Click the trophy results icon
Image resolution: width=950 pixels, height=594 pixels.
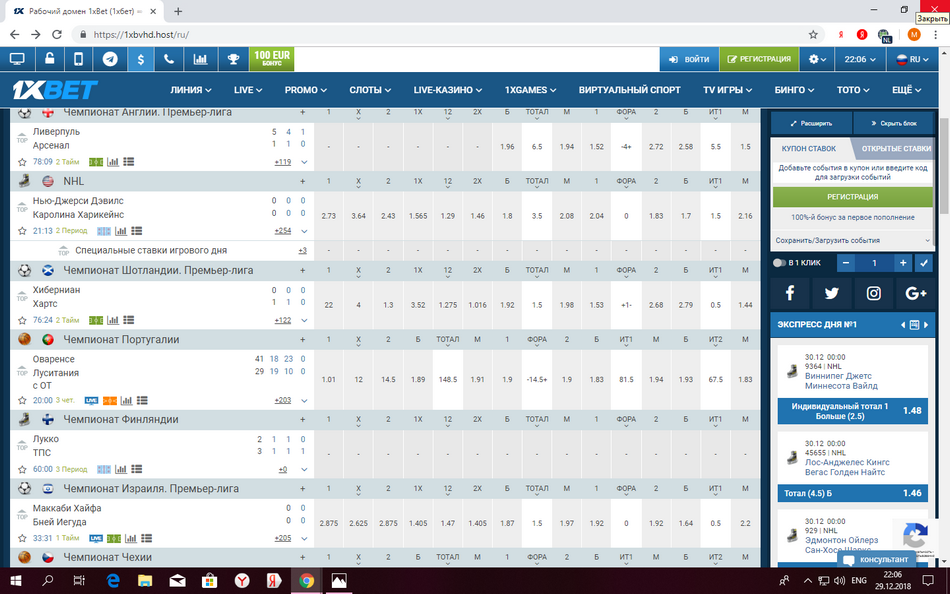(x=233, y=59)
